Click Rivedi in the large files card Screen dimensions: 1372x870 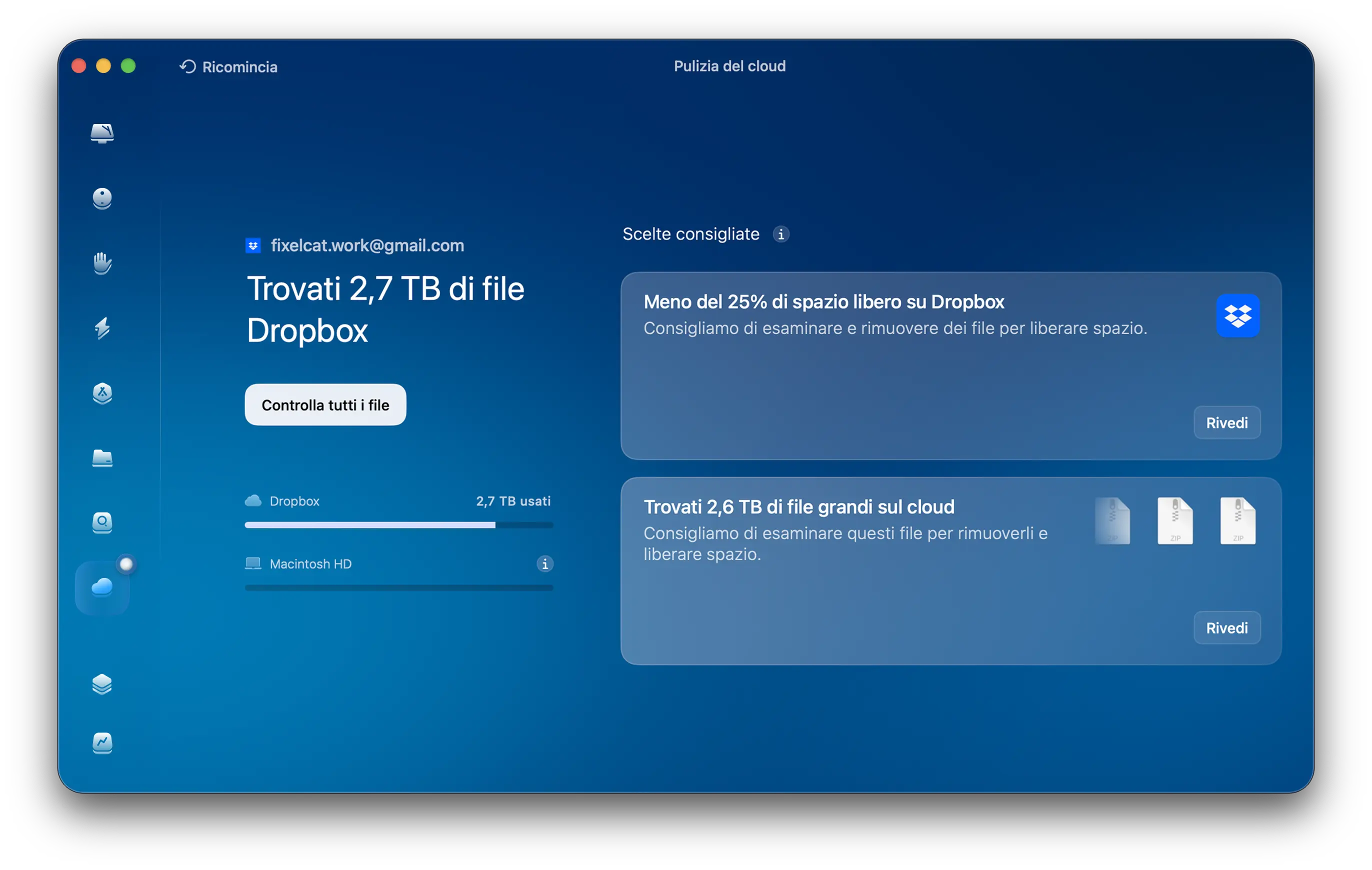1226,628
